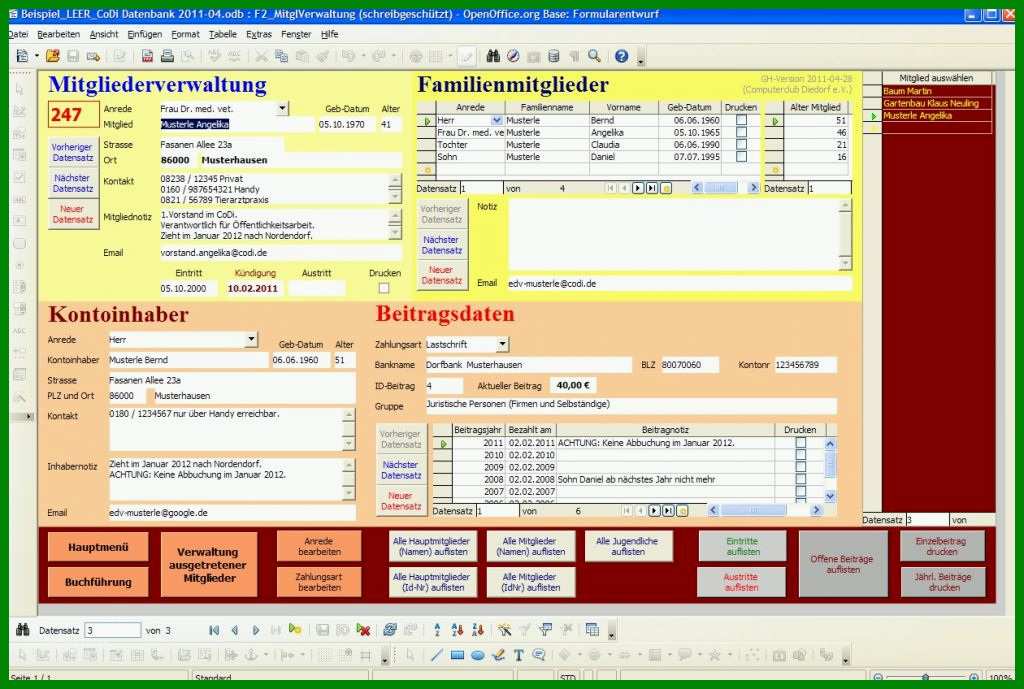Open the Zahlungsart Lastschrift dropdown
The width and height of the screenshot is (1024, 689).
coord(502,344)
